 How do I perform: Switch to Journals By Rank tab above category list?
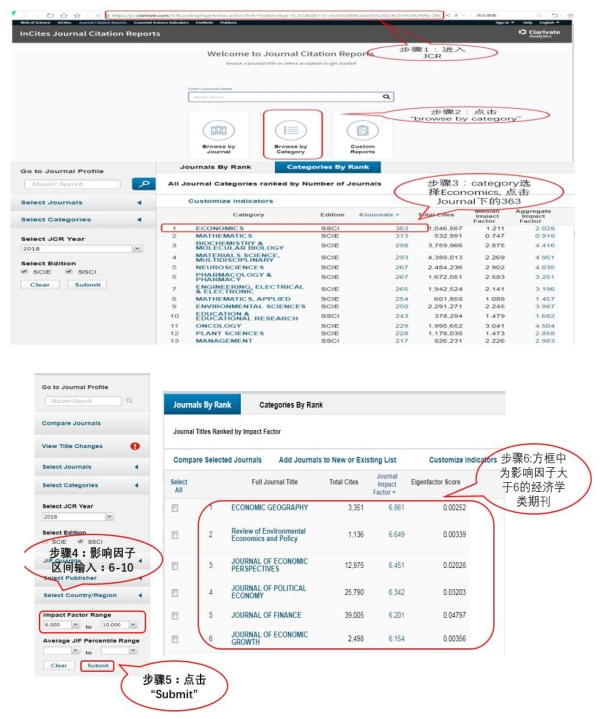(x=216, y=167)
